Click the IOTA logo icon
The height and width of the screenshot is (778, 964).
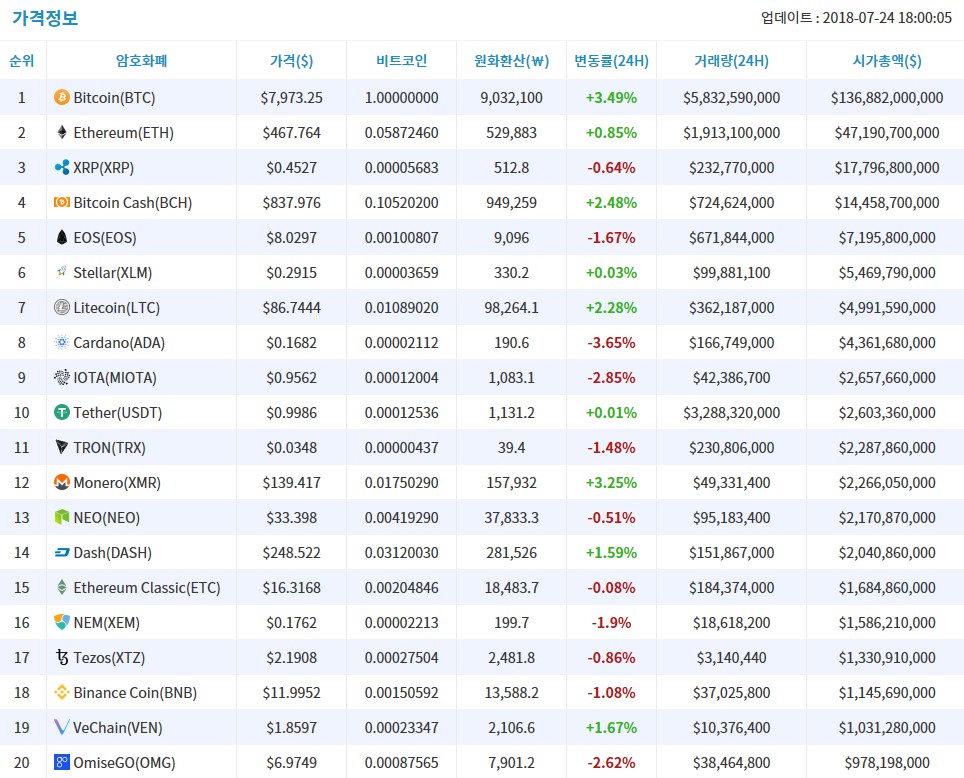click(x=61, y=378)
